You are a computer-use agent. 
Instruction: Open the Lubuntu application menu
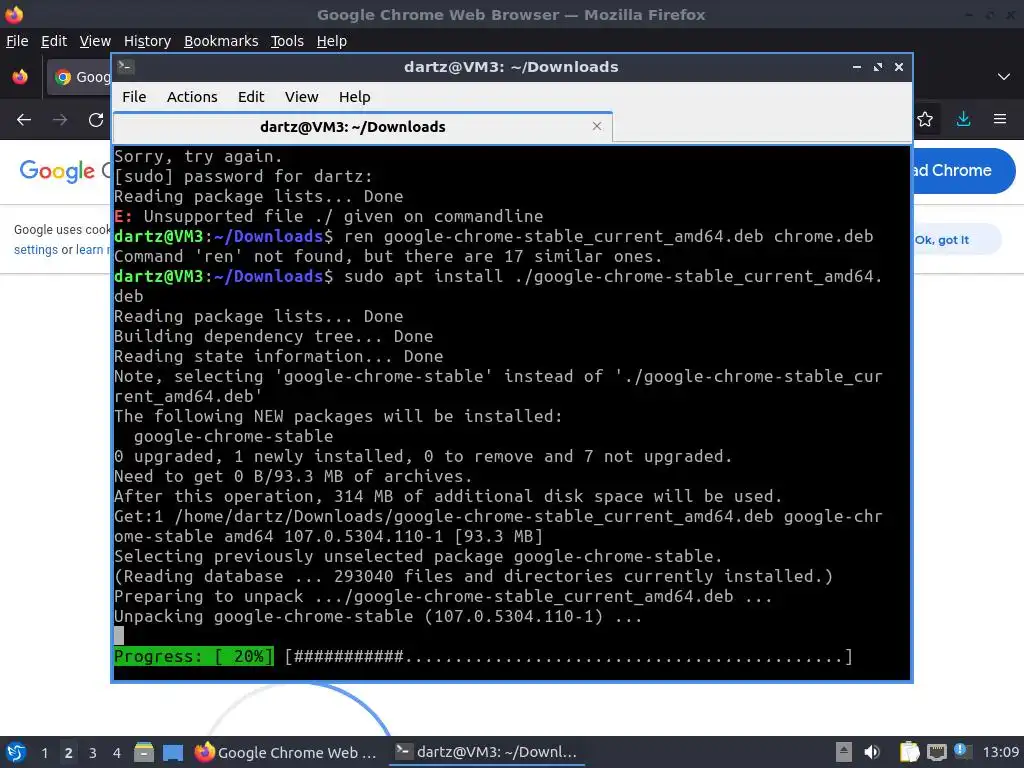[x=16, y=752]
